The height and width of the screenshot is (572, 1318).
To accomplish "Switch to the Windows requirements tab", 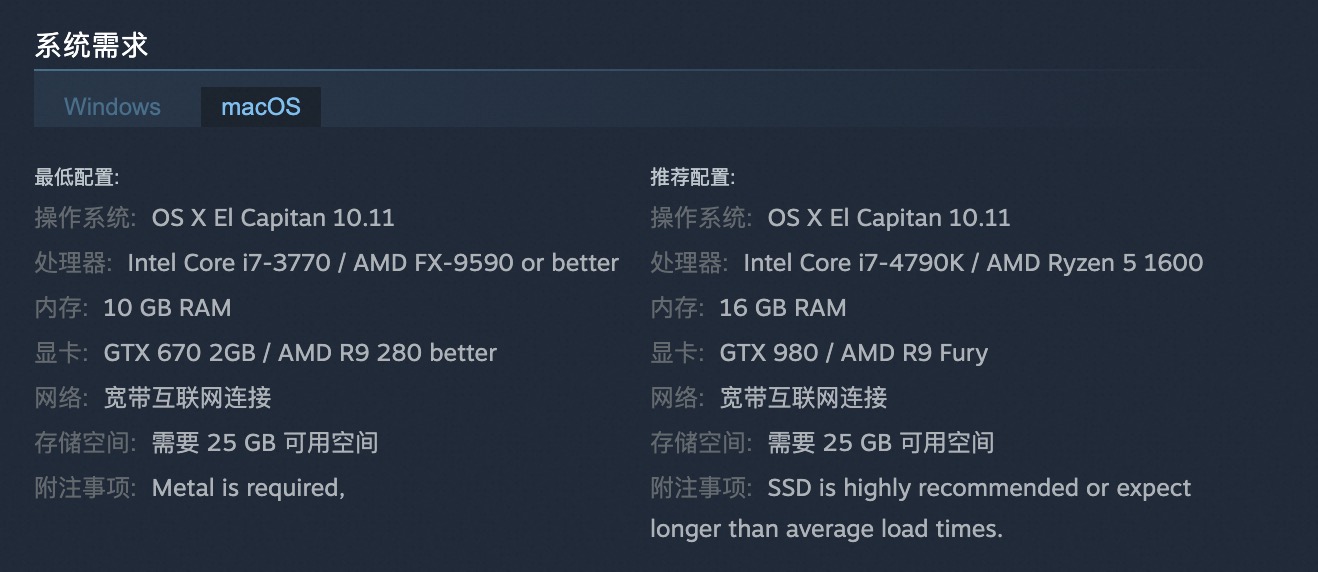I will [112, 107].
